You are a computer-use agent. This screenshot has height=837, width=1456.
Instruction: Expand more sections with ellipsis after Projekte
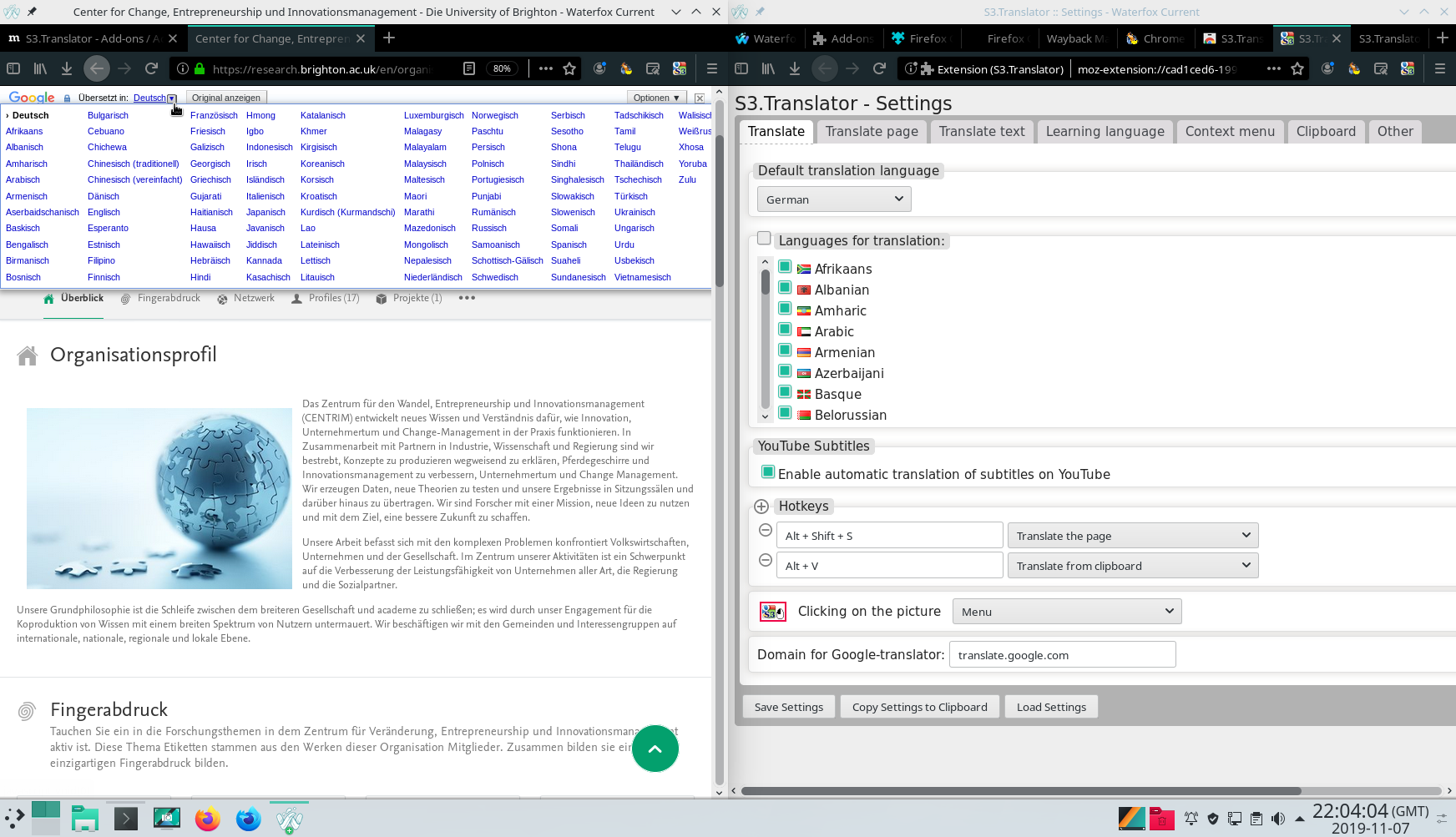pos(467,298)
